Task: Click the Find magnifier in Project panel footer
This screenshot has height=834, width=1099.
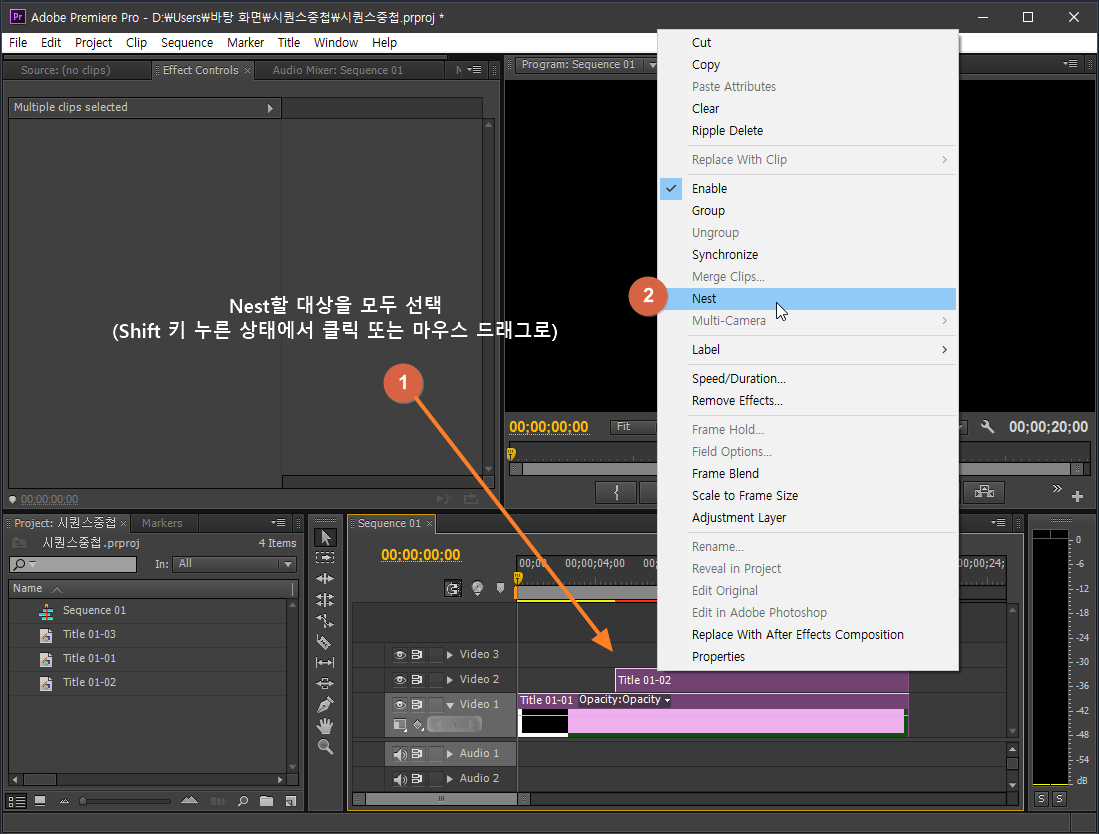Action: (x=243, y=801)
